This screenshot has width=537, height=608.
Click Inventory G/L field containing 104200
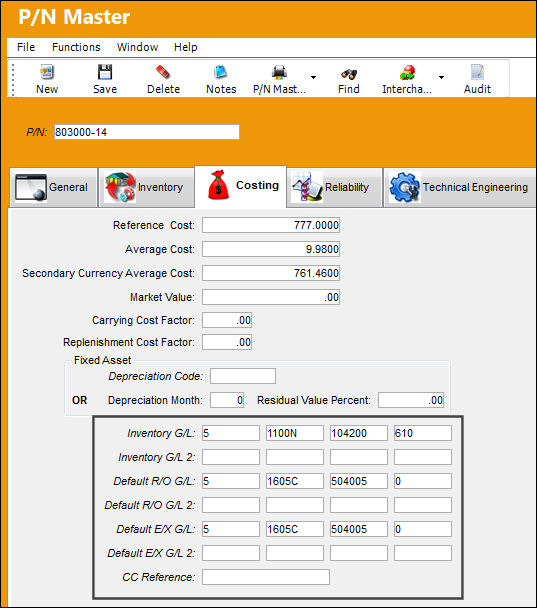coord(359,433)
